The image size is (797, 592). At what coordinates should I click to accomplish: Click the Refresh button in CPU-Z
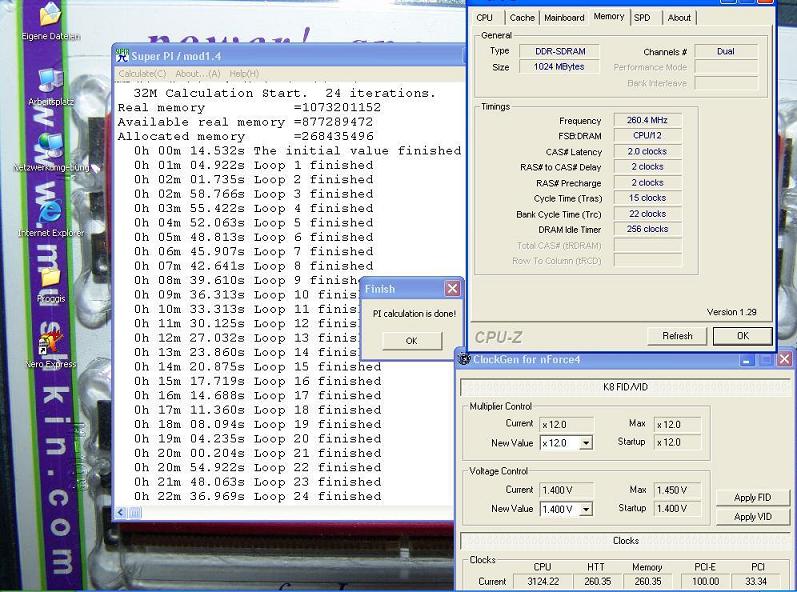(x=677, y=336)
